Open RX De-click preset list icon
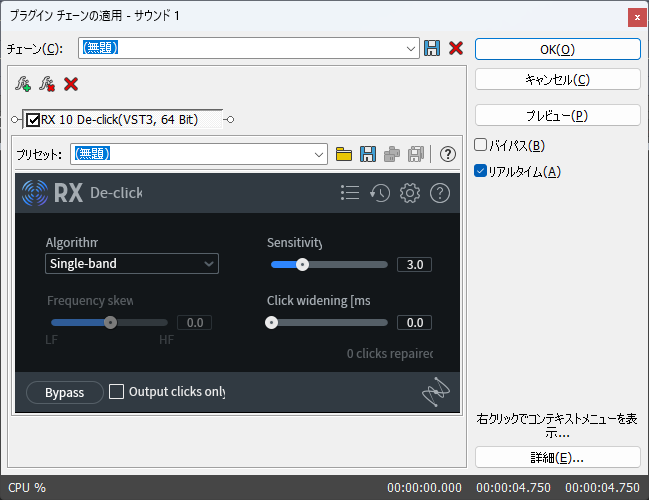Viewport: 649px width, 500px height. 350,193
